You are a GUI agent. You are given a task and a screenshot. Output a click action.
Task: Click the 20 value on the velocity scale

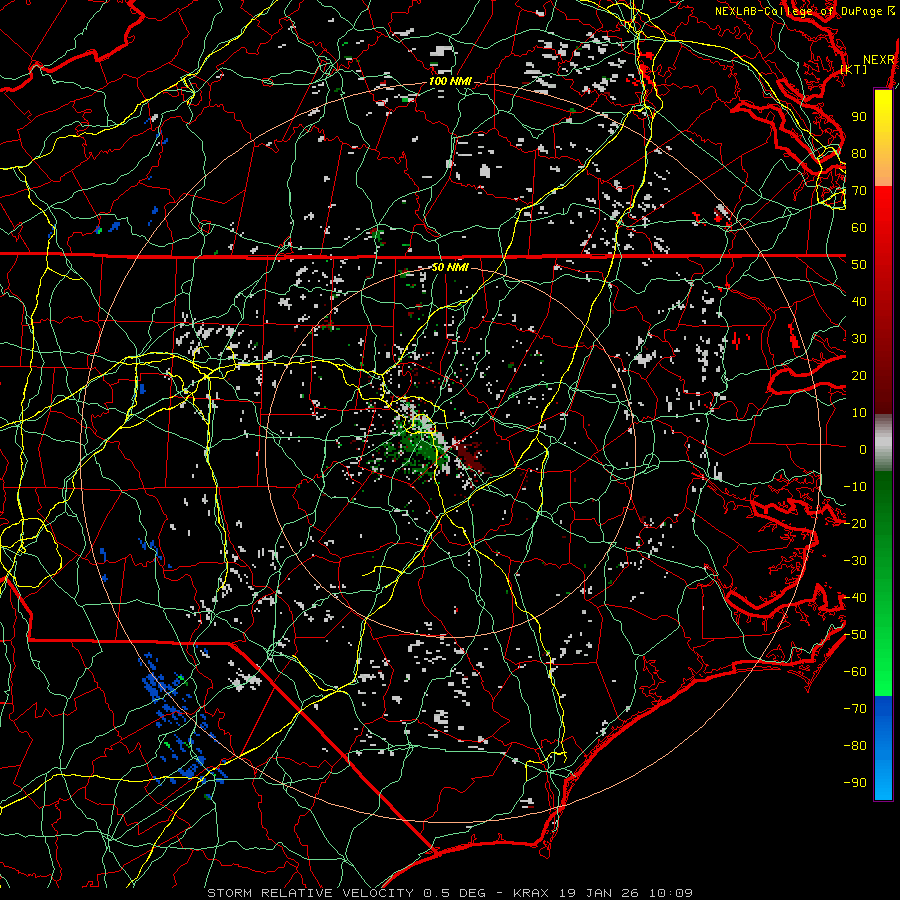tap(859, 376)
